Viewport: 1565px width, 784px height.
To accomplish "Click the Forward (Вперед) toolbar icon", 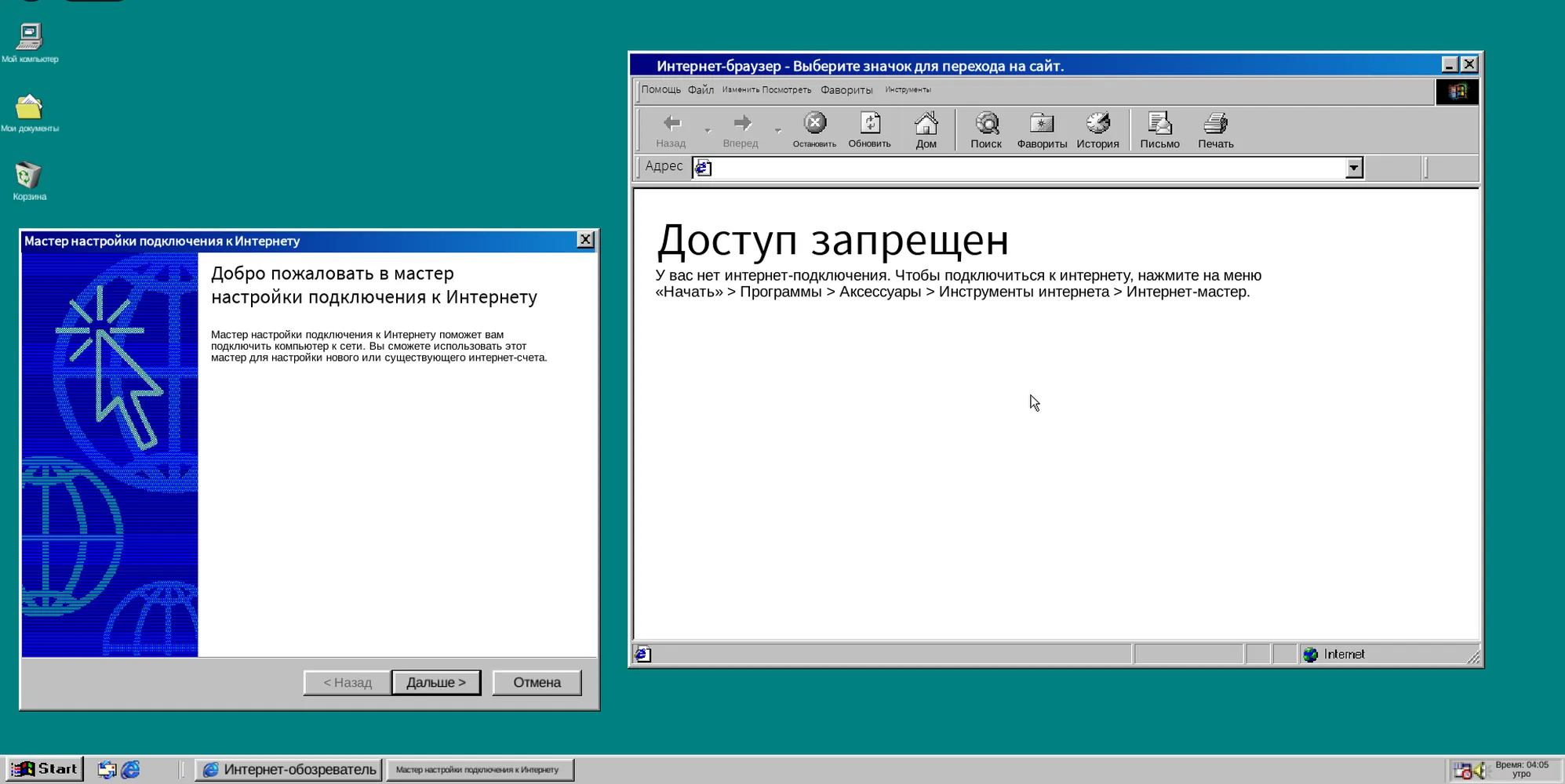I will [x=741, y=130].
